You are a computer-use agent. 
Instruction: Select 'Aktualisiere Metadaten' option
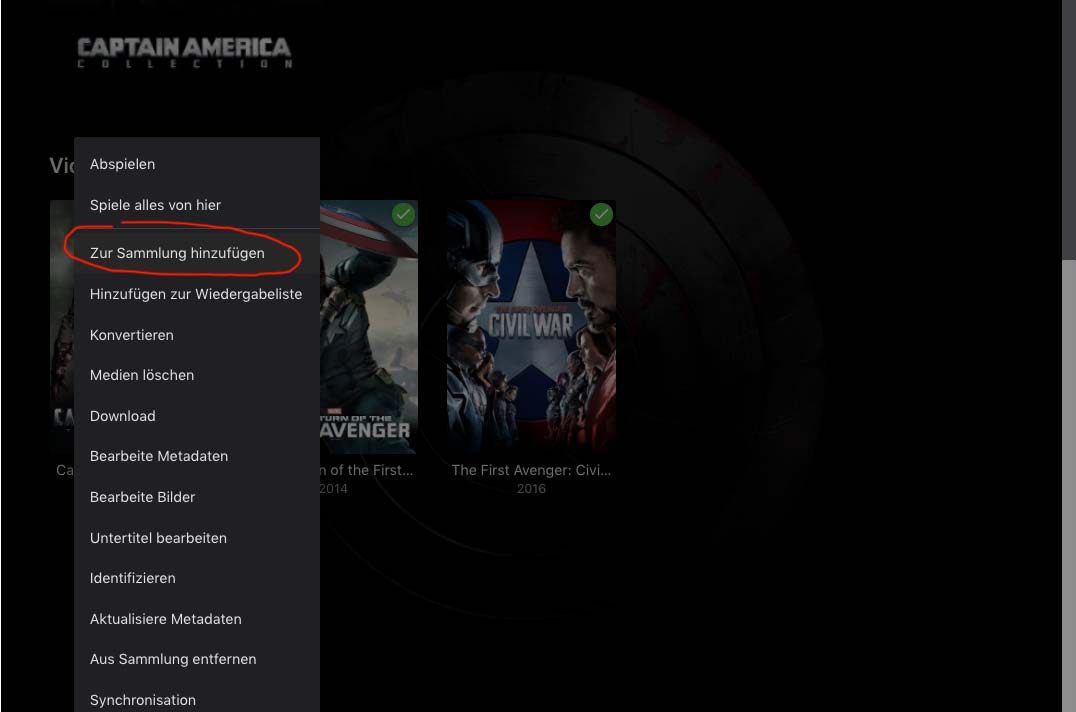coord(197,619)
